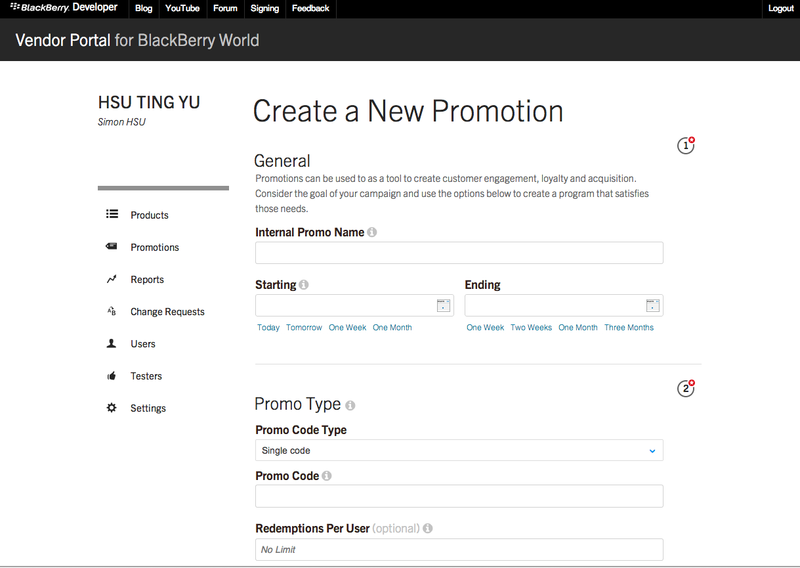Click the info icon beside Internal Promo Name

pyautogui.click(x=372, y=232)
